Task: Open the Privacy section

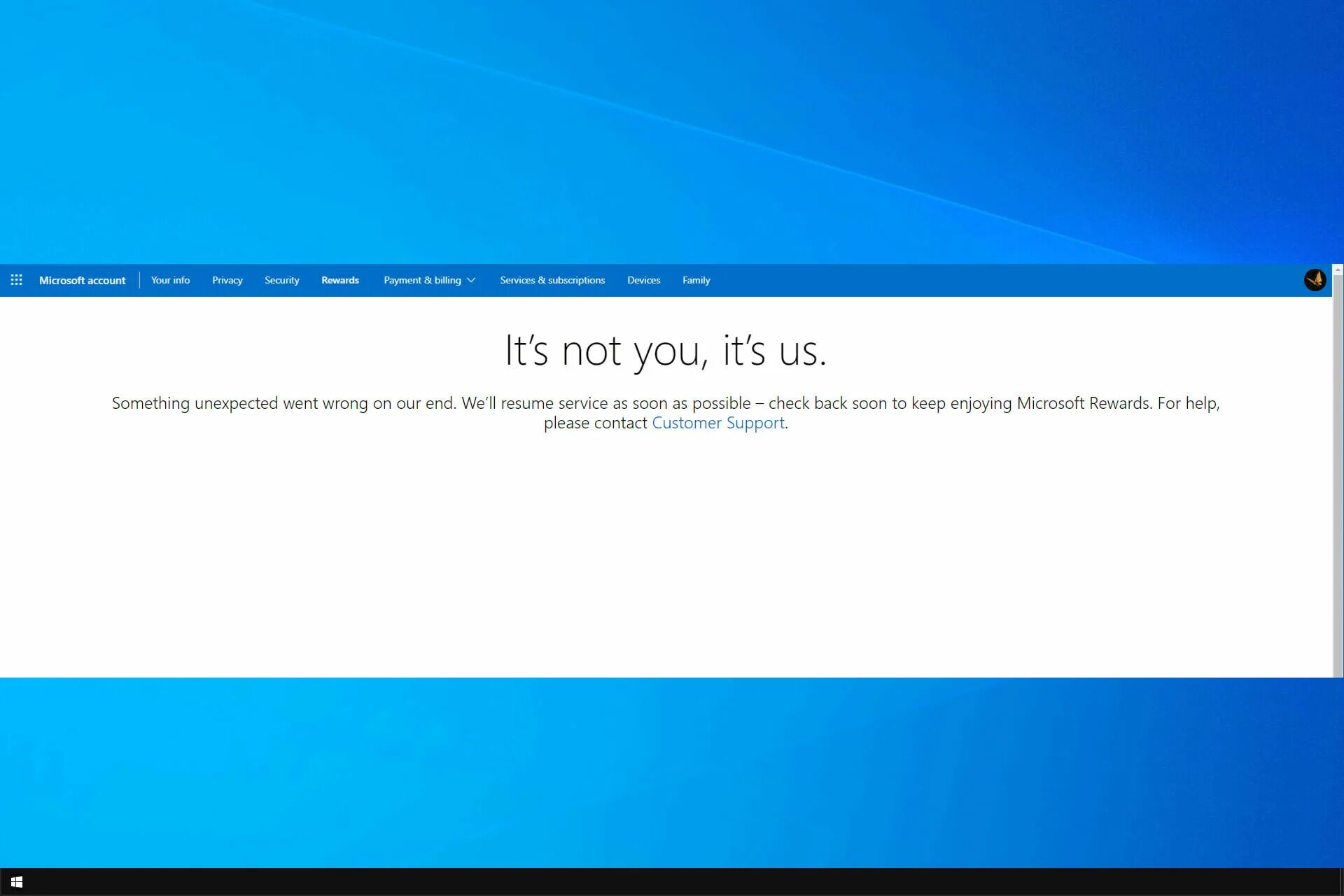Action: (227, 280)
